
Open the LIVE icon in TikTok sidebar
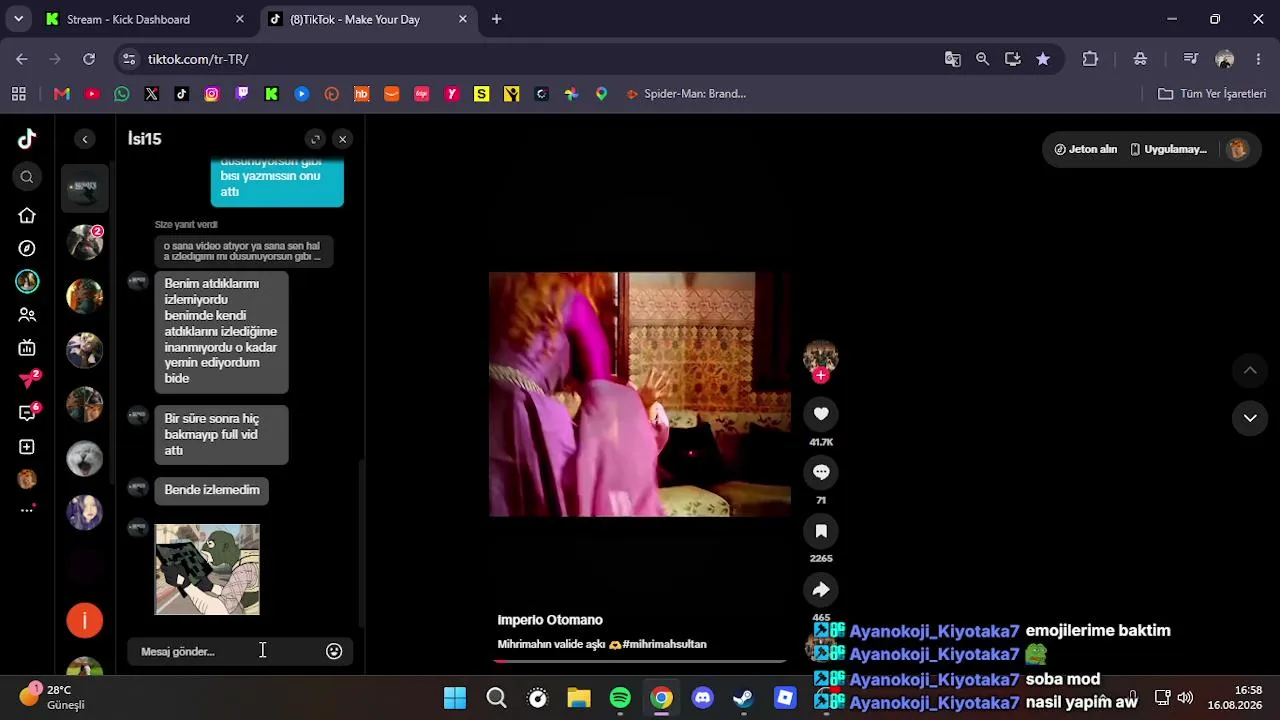(27, 348)
